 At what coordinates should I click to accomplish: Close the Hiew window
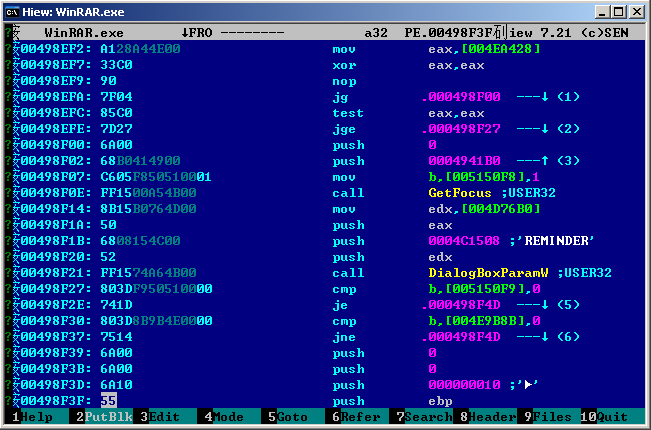pyautogui.click(x=636, y=12)
